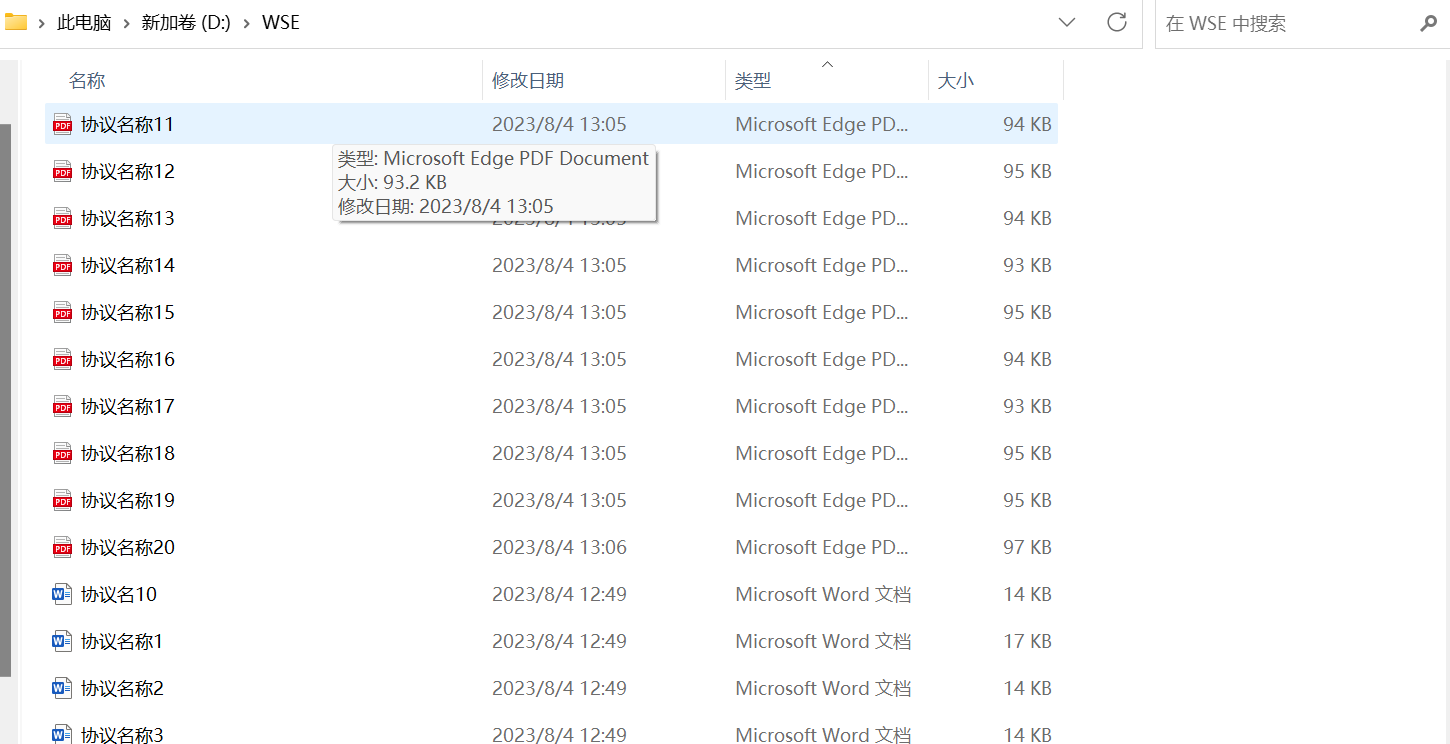Select file 协议名称17

551,407
